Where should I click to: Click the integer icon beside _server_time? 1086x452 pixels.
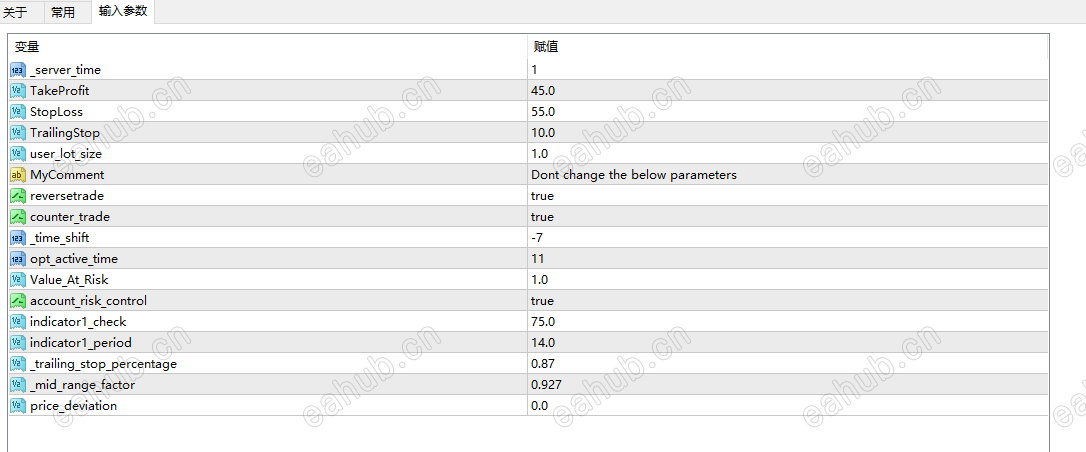pyautogui.click(x=18, y=70)
